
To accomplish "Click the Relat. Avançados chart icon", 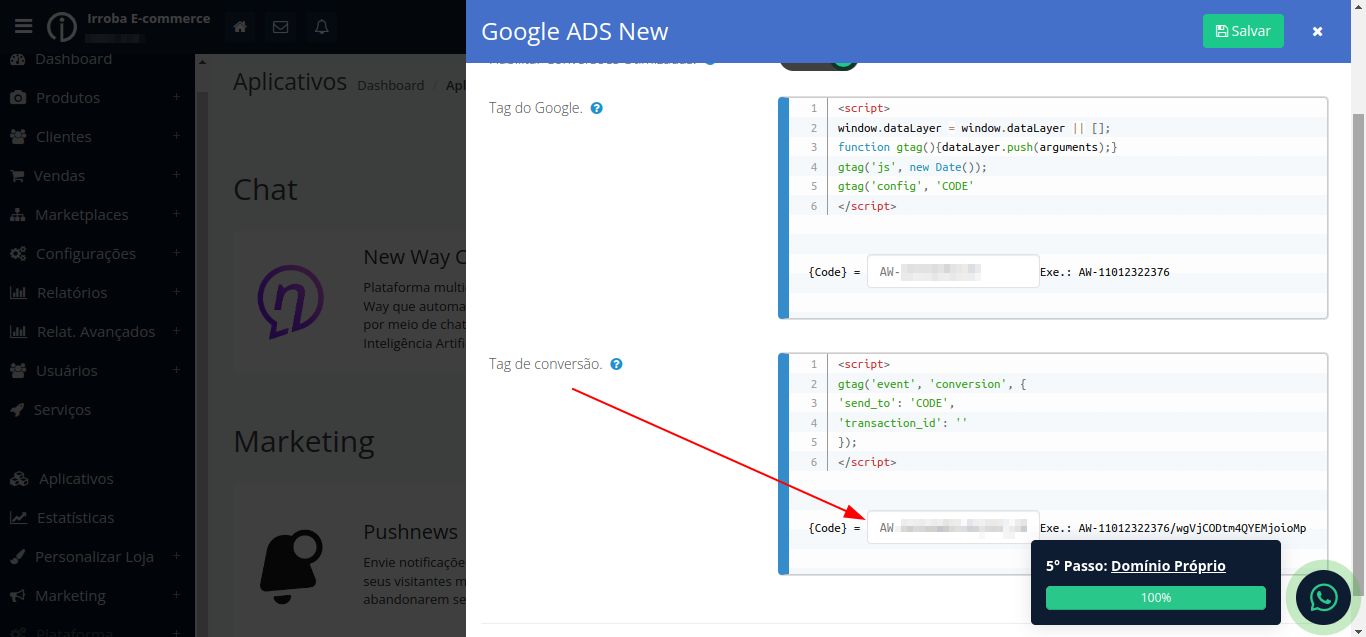I will click(18, 332).
